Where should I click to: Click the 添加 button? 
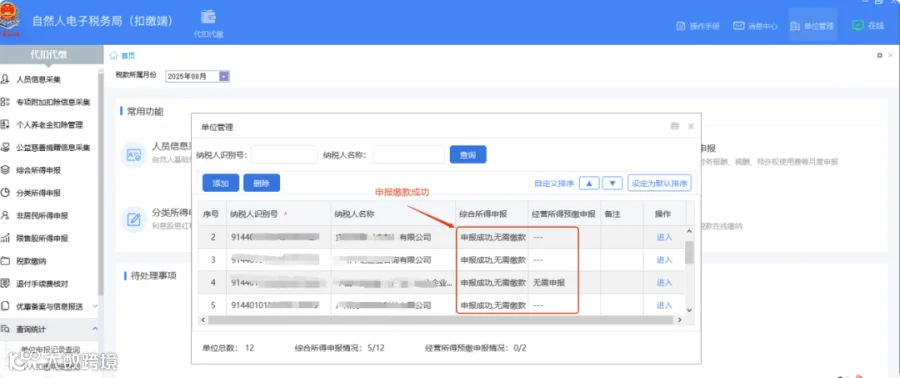[x=221, y=184]
